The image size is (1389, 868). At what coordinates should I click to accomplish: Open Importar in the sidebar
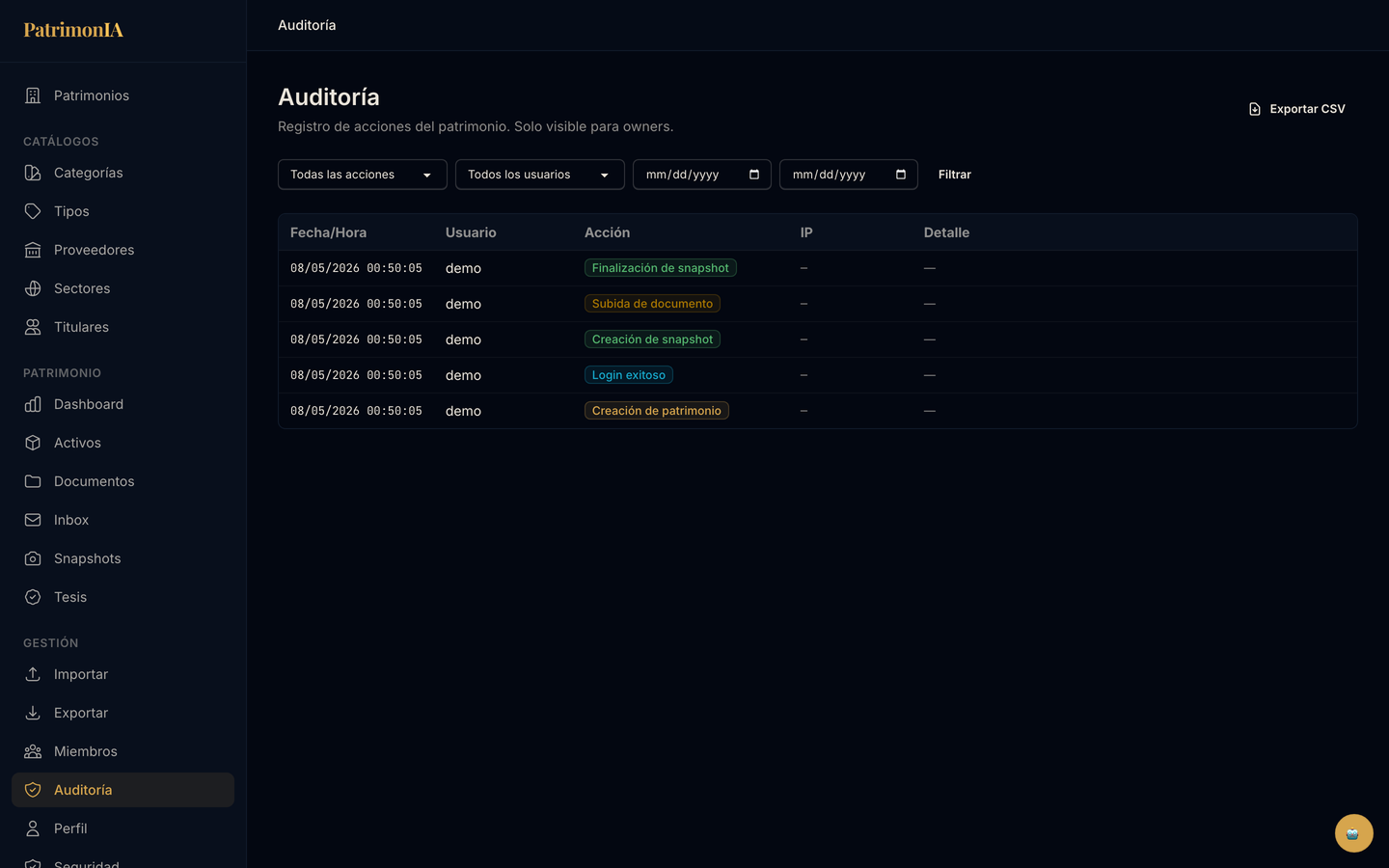coord(123,674)
